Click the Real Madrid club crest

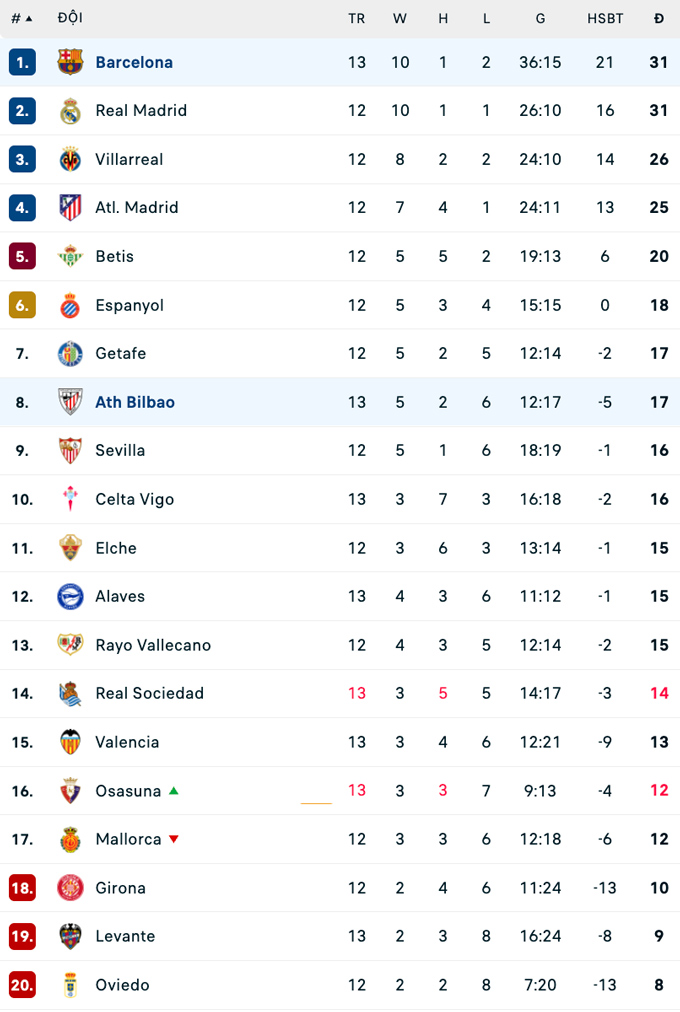click(70, 111)
